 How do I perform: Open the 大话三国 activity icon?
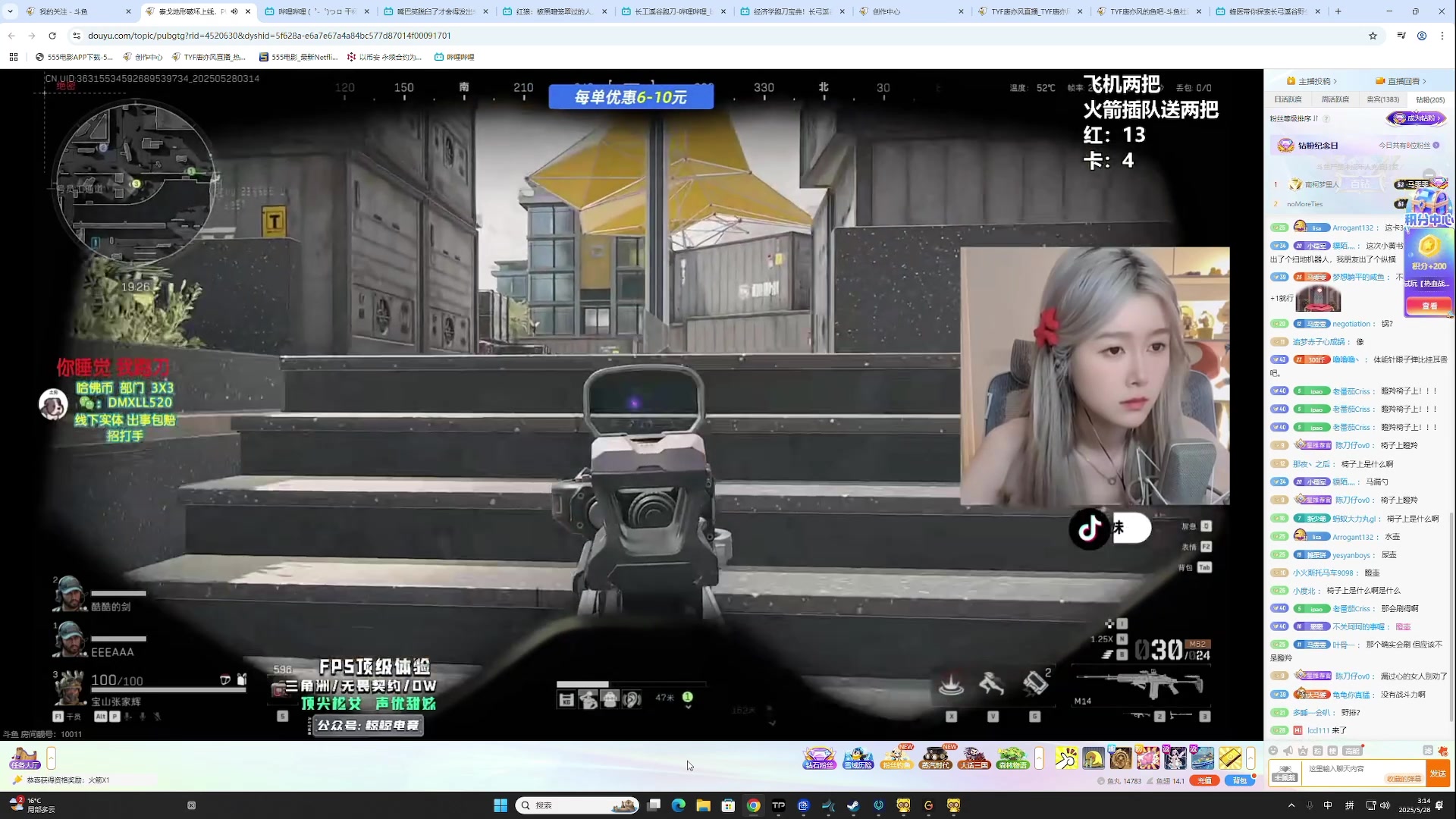pyautogui.click(x=974, y=758)
